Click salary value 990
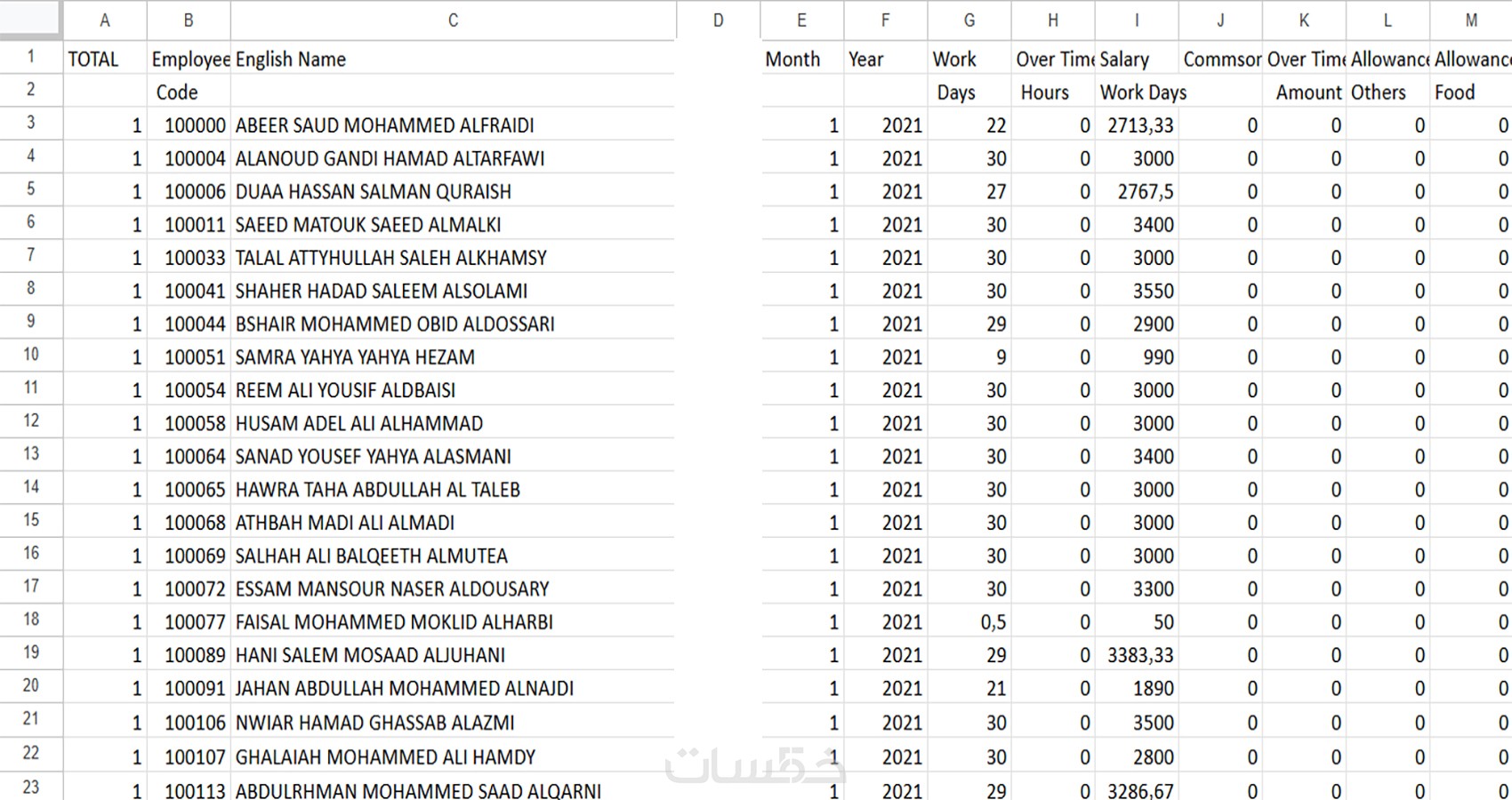Viewport: 1512px width, 800px height. 1158,357
